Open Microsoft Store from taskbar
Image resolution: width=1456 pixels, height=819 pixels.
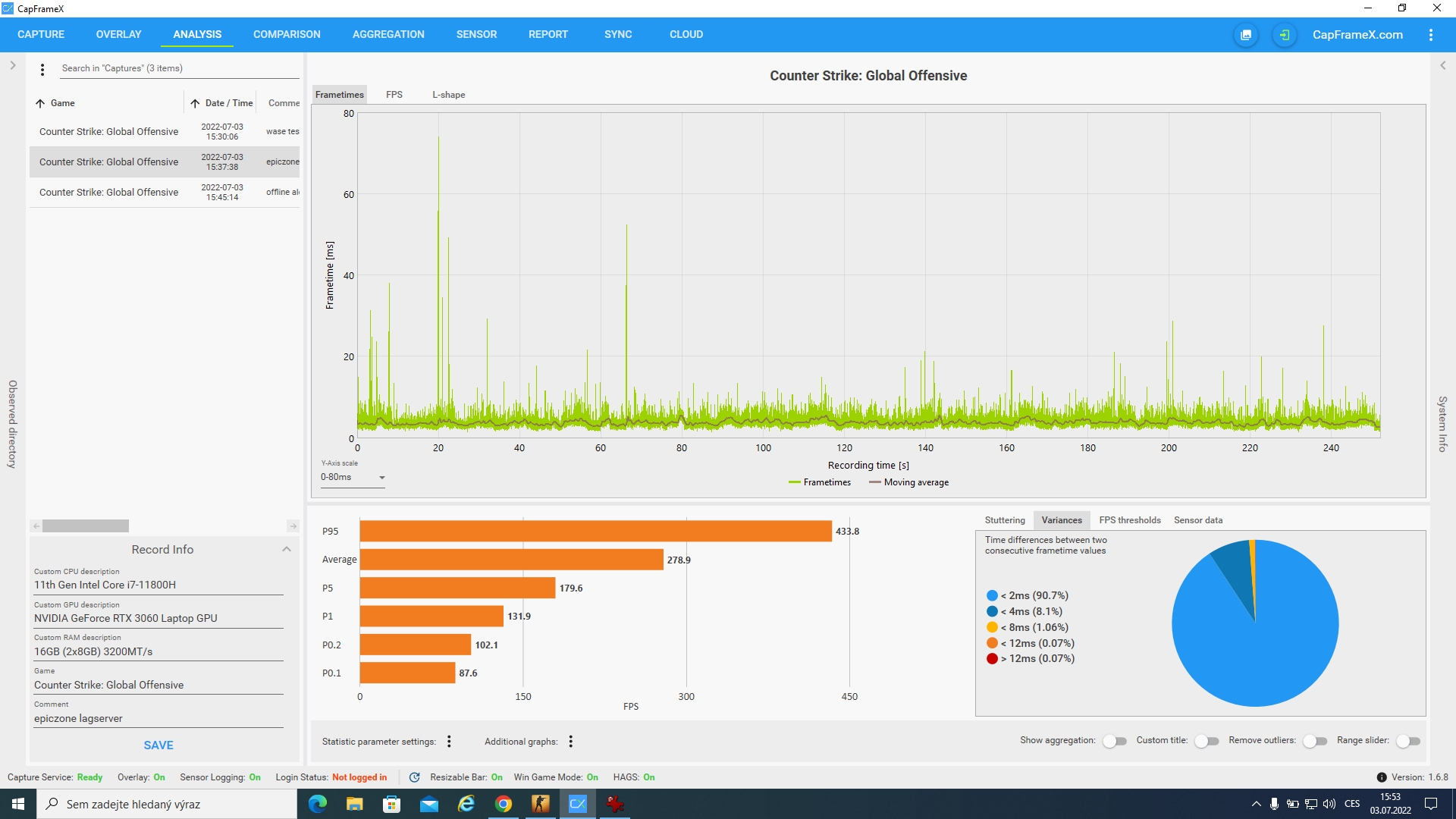(x=392, y=804)
